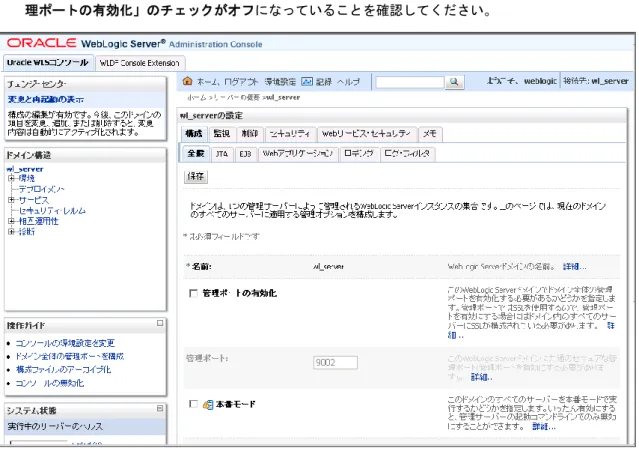Expand the 診断 tree node

pos(11,231)
